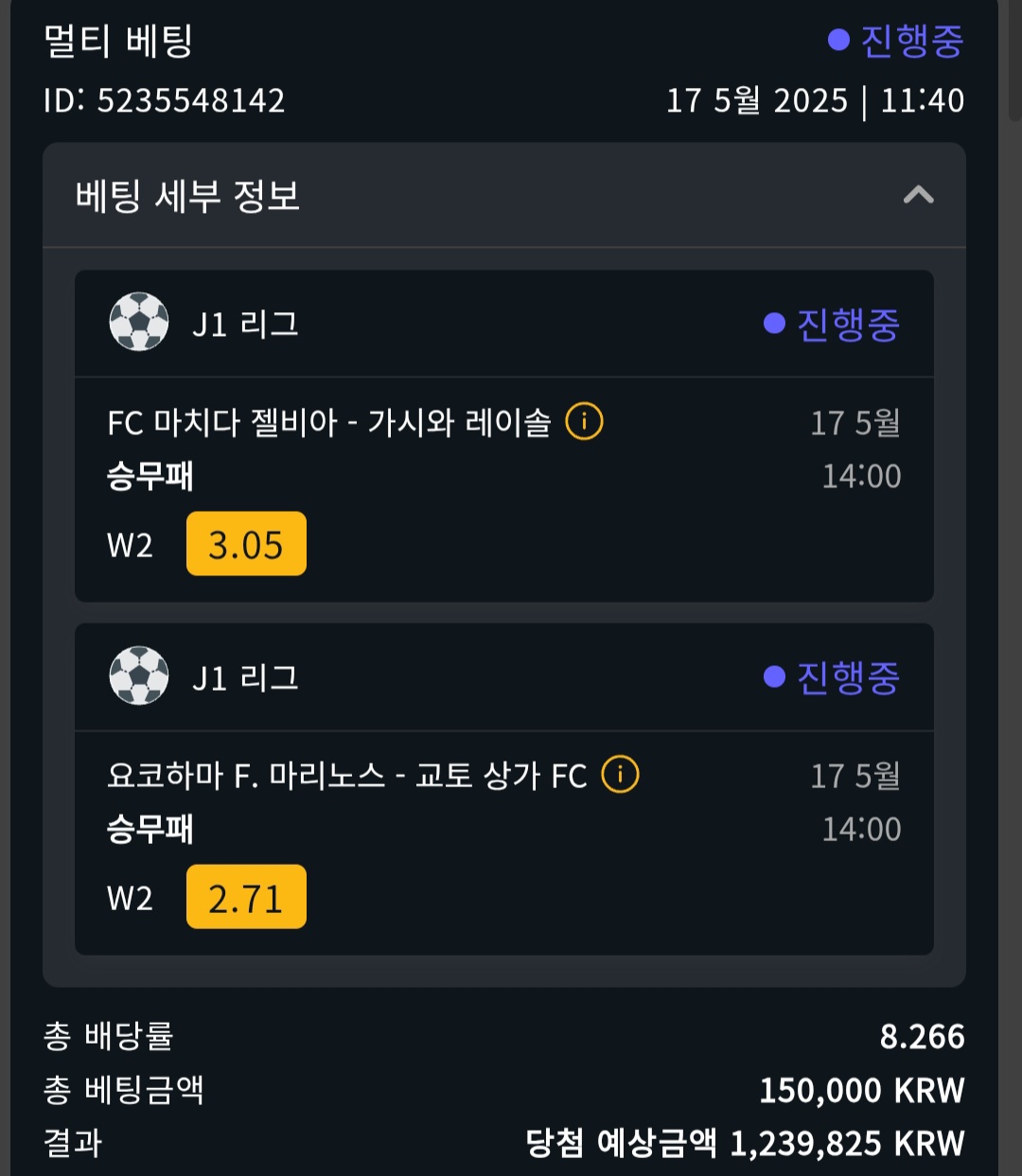
Task: Click first J1 리그 league label
Action: pyautogui.click(x=245, y=324)
